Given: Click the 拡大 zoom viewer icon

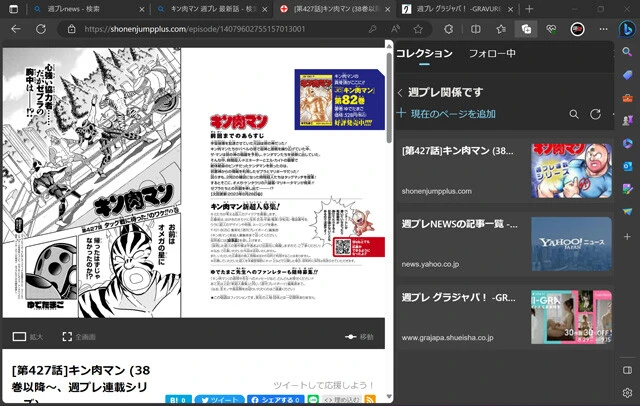Looking at the screenshot, I should 18,337.
